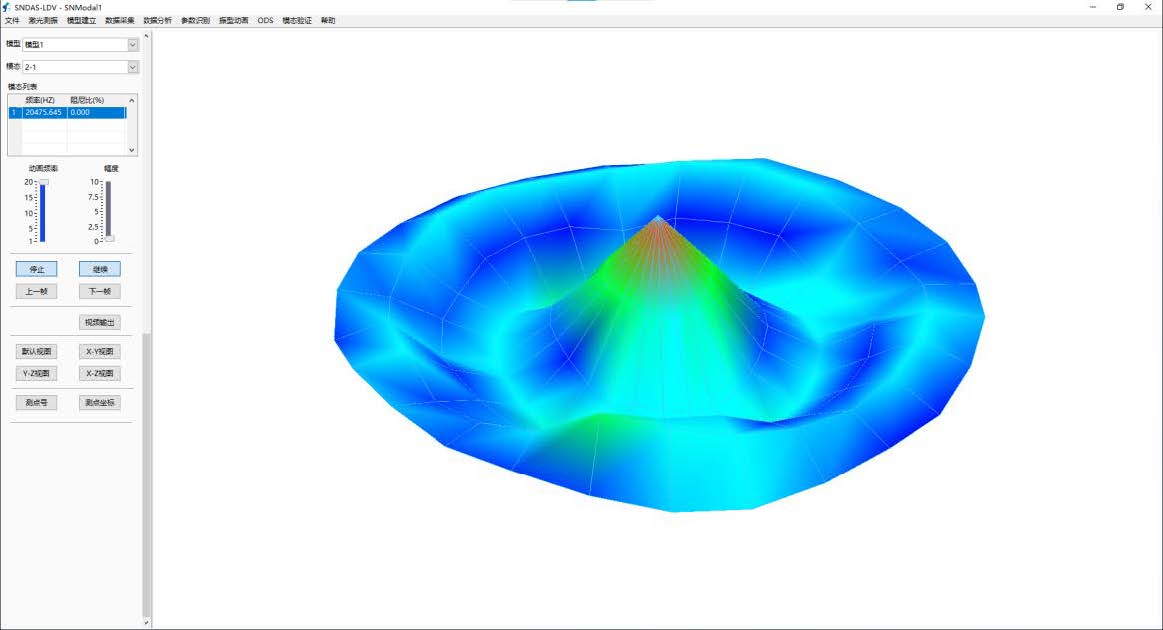Switch to 默认视图 default view
Screen dimensions: 1163x630
point(37,352)
